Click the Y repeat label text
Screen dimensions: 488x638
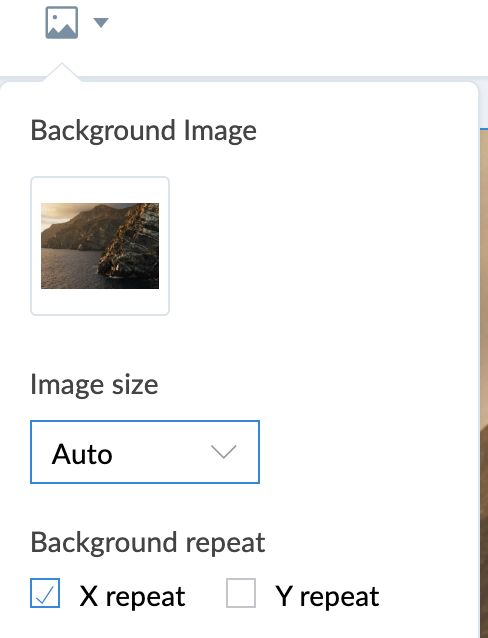[x=327, y=596]
